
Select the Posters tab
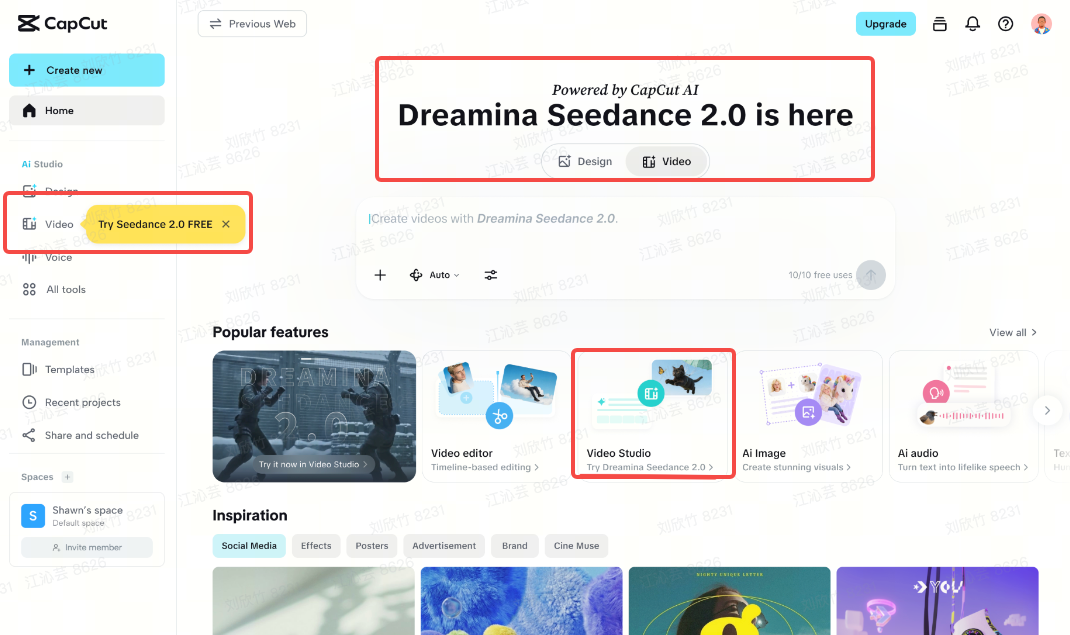point(372,546)
